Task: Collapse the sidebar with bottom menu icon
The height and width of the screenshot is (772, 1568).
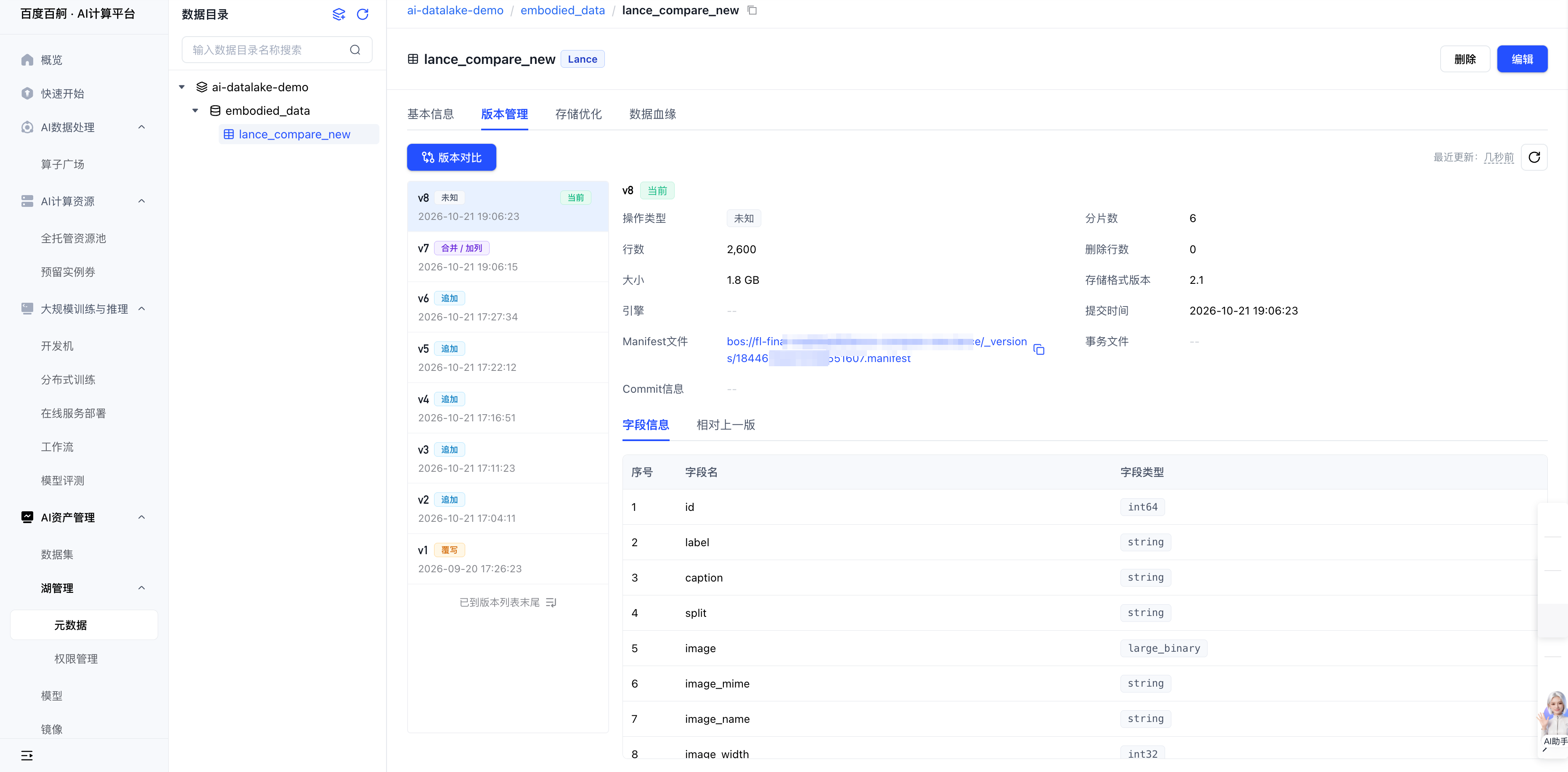Action: (27, 755)
